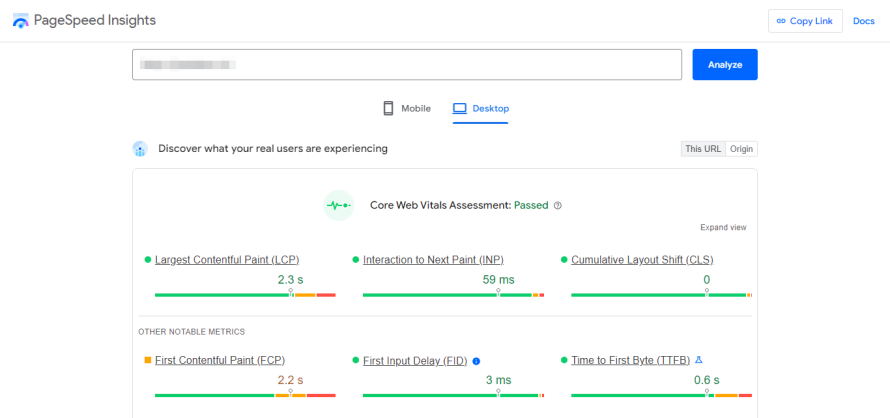Click the FCP distribution bar
Image resolution: width=890 pixels, height=418 pixels.
click(x=245, y=395)
